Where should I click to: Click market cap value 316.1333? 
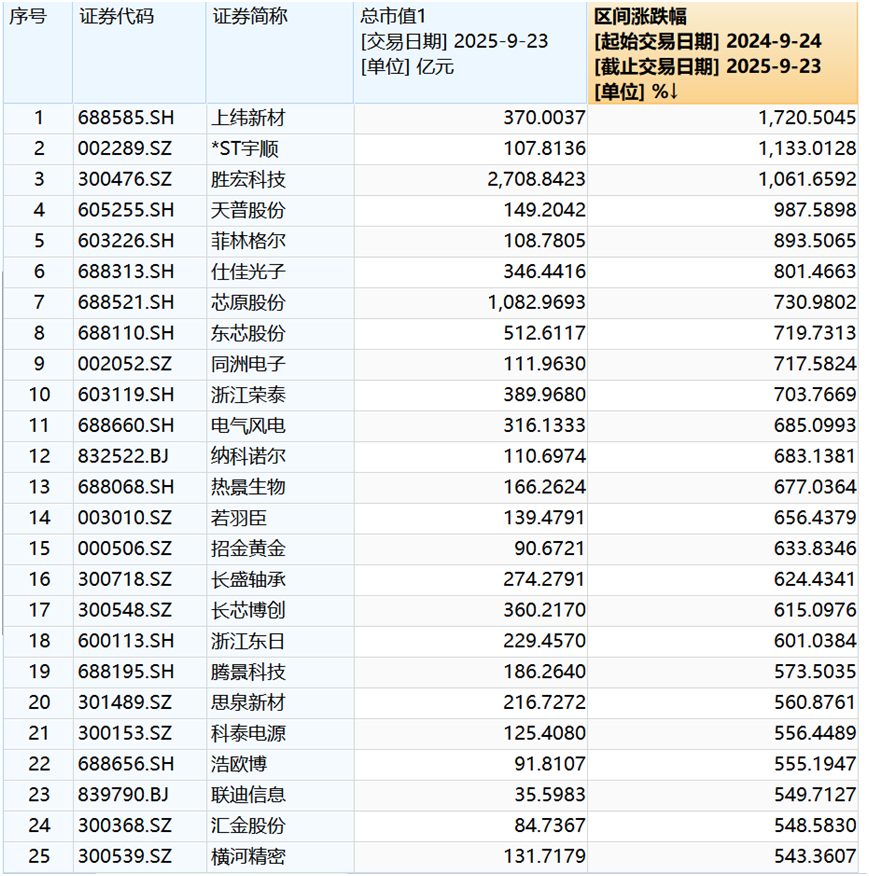(544, 426)
